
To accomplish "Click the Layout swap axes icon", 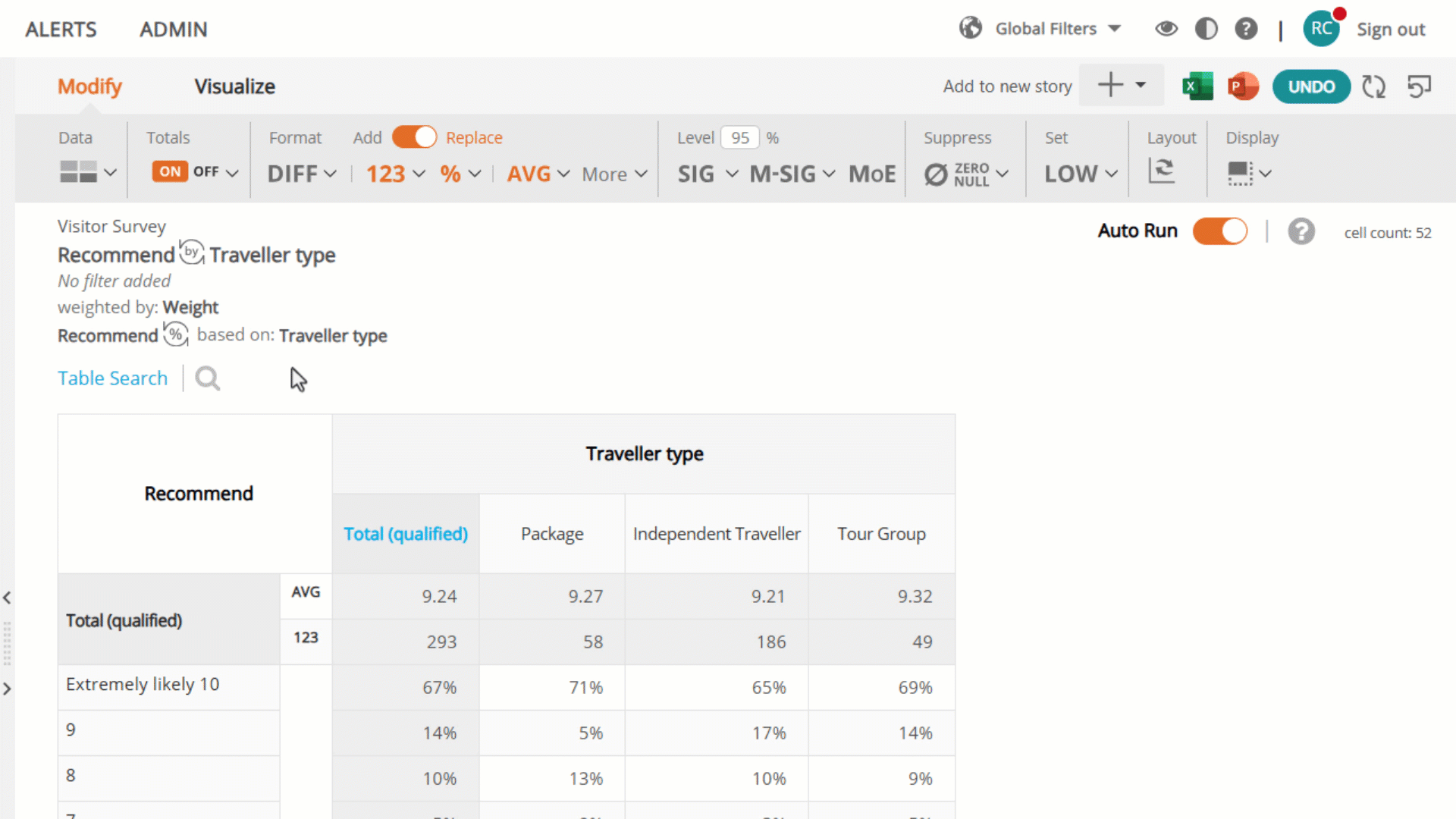I will pos(1161,171).
